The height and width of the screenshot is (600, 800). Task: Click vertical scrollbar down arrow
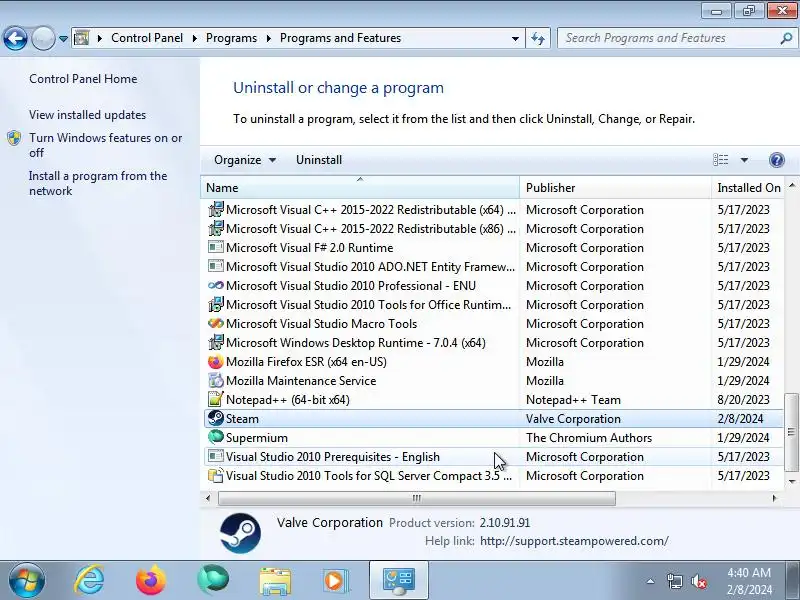(x=791, y=481)
